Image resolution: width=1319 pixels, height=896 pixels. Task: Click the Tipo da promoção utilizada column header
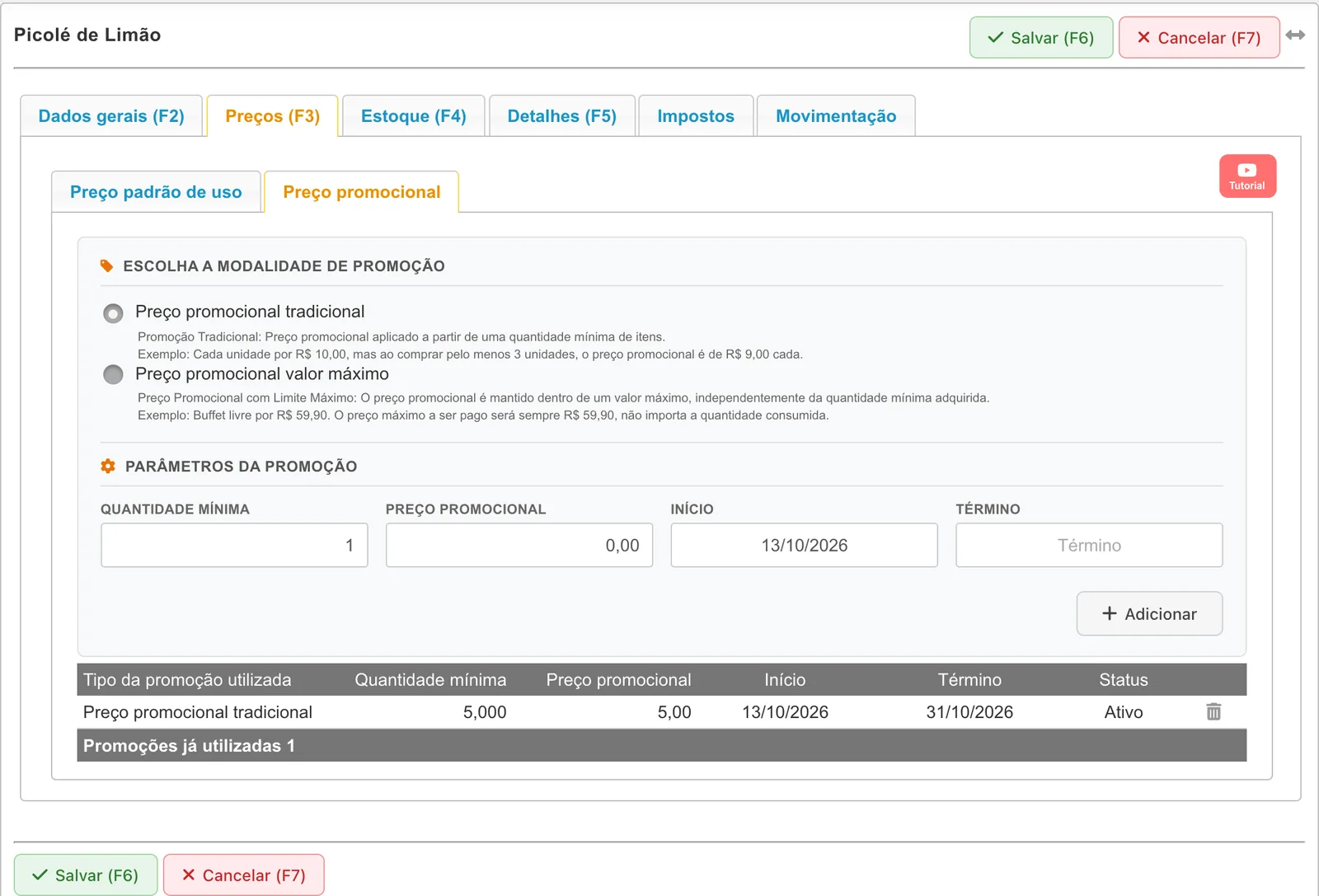click(x=187, y=680)
